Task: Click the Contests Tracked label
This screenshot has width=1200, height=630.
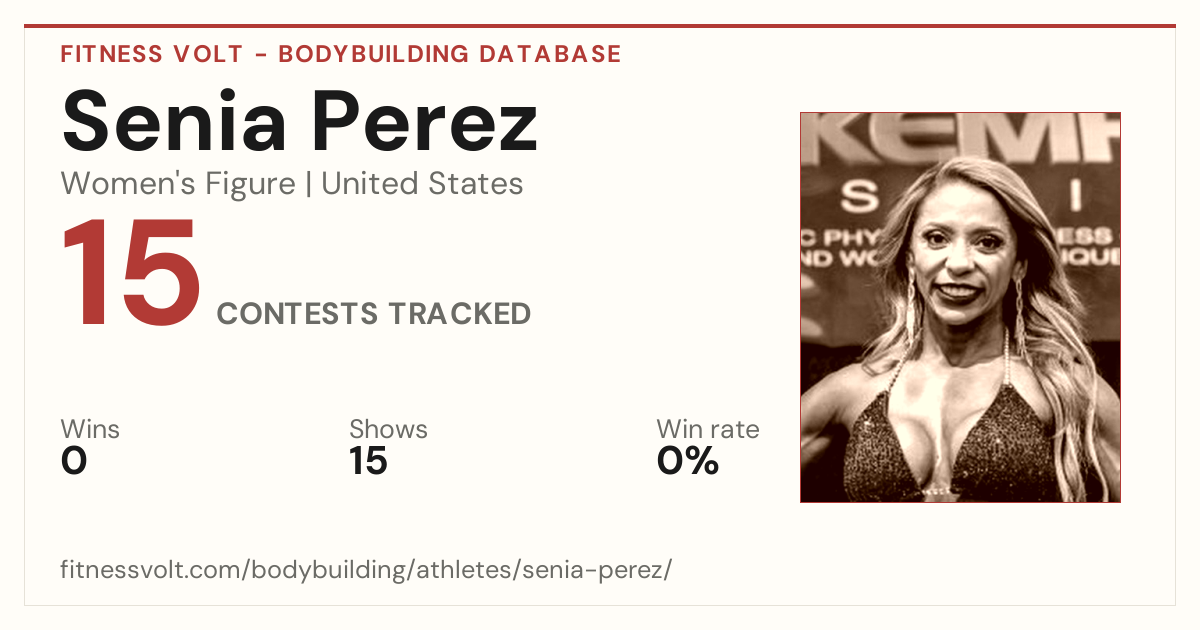Action: [374, 314]
